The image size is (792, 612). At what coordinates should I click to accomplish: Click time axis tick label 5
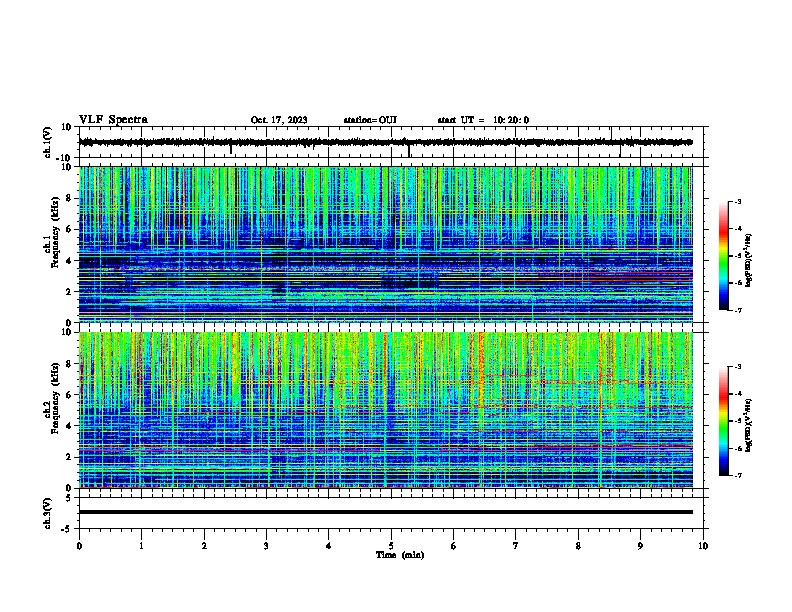tap(391, 546)
